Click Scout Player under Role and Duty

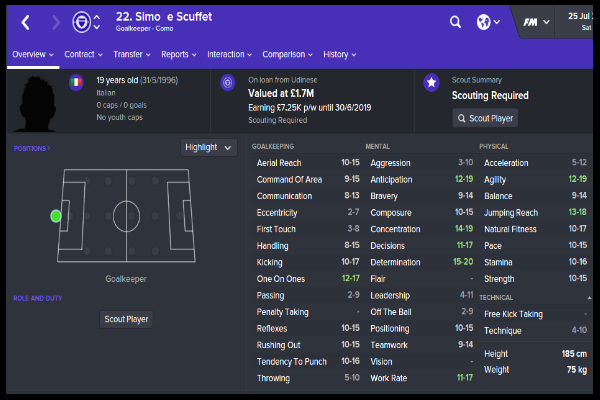(x=126, y=319)
